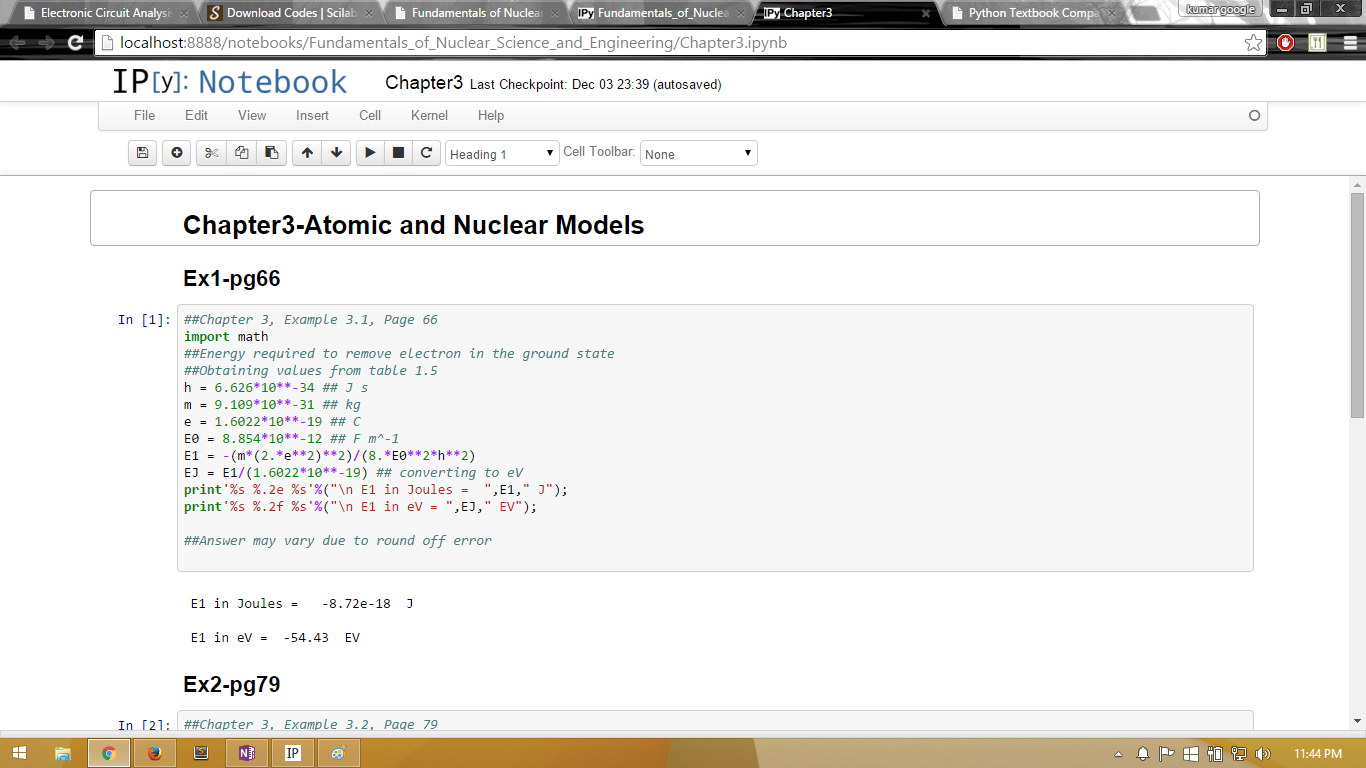The height and width of the screenshot is (768, 1366).
Task: Insert a new cell below using plus icon
Action: click(x=177, y=153)
